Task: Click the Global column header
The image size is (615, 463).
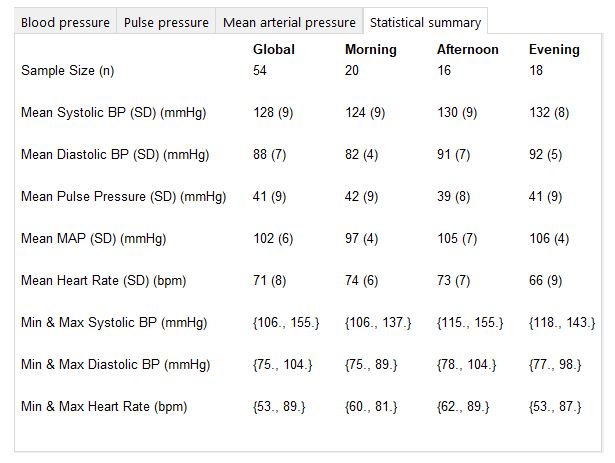Action: tap(274, 50)
